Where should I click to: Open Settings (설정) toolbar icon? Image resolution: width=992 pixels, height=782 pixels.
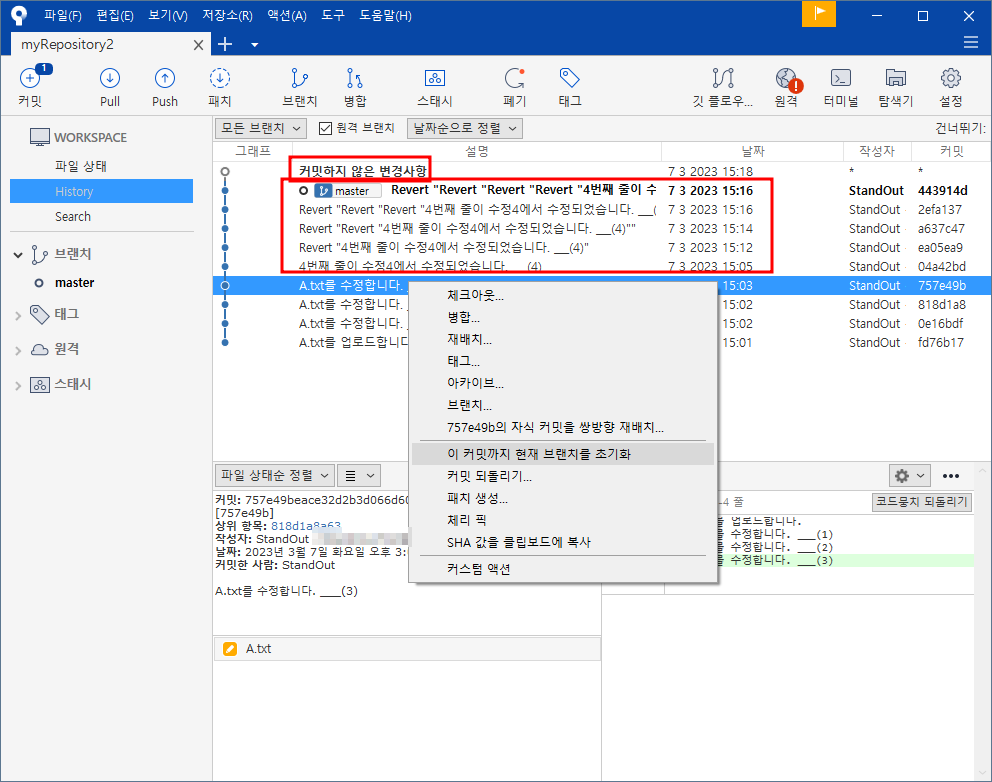pos(950,87)
